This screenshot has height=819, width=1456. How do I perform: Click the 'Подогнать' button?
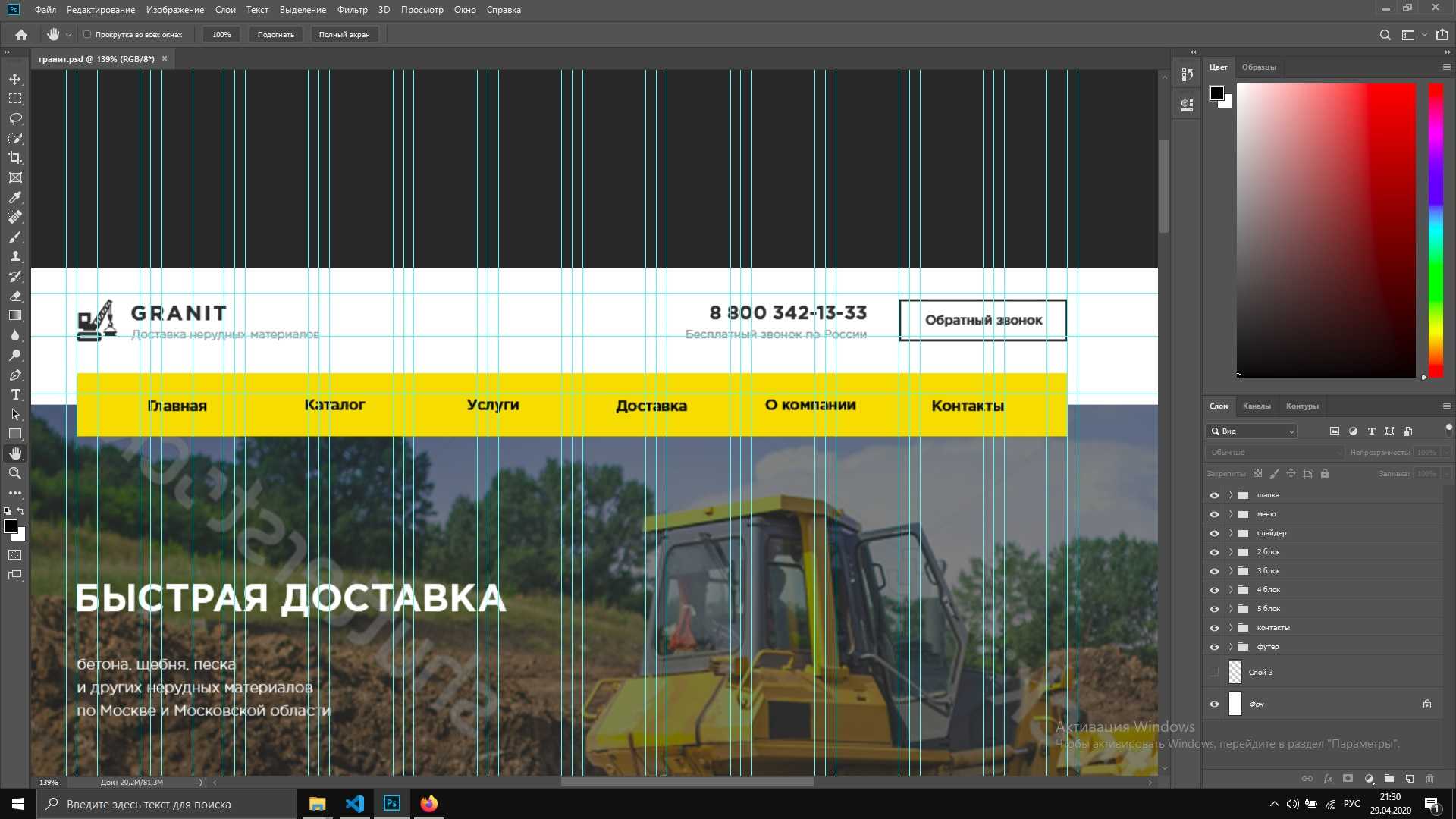click(276, 35)
